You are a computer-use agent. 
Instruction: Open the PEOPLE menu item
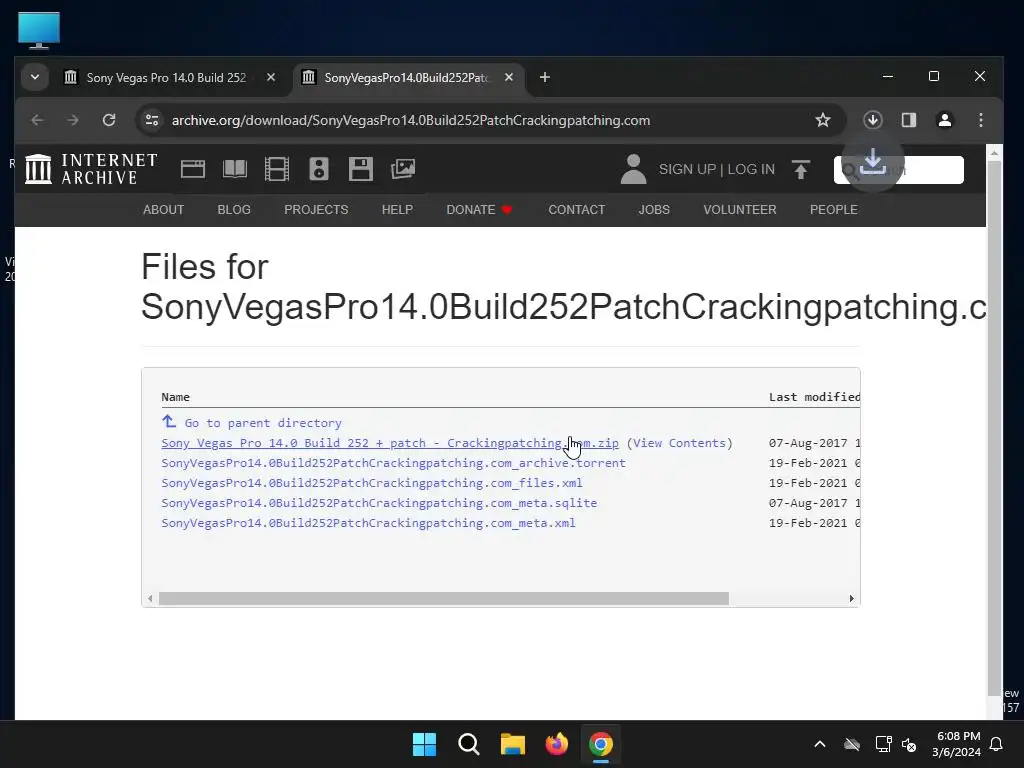click(x=834, y=210)
